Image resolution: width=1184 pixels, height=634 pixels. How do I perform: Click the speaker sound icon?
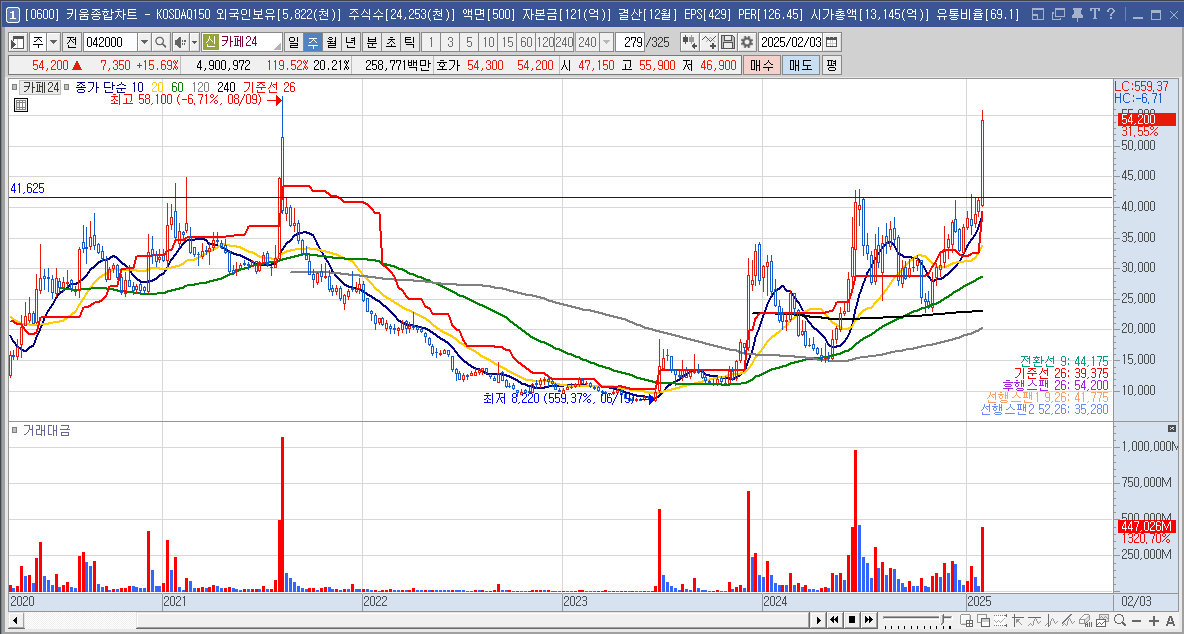point(180,42)
